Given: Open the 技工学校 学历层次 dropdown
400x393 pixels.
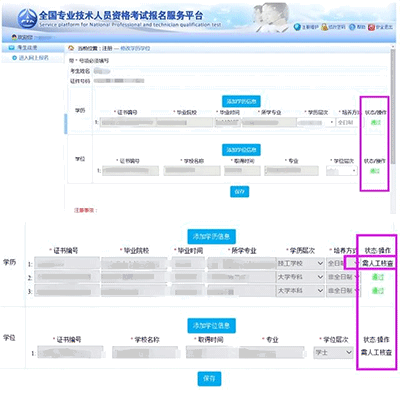Looking at the screenshot, I should point(300,264).
